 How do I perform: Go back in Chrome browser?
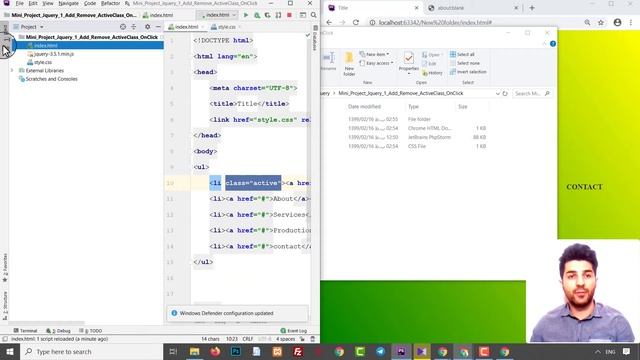(x=329, y=22)
